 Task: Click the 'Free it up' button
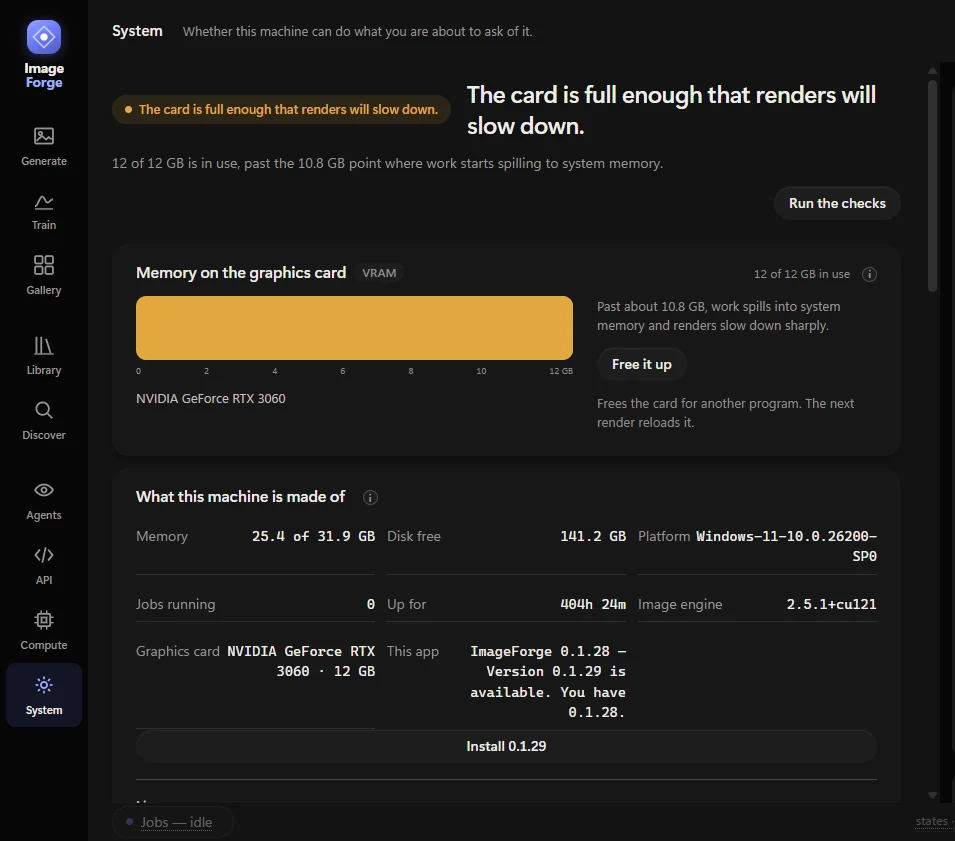point(641,364)
